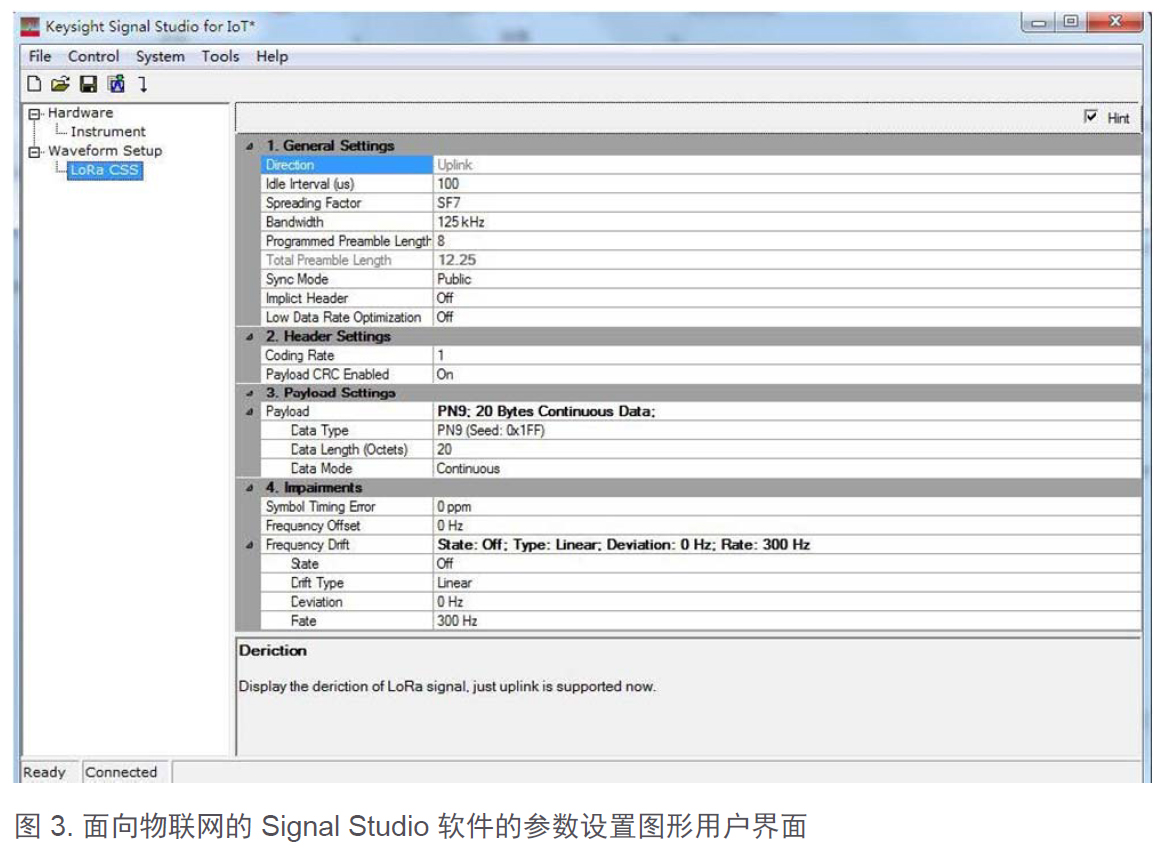Open the File menu

(40, 56)
